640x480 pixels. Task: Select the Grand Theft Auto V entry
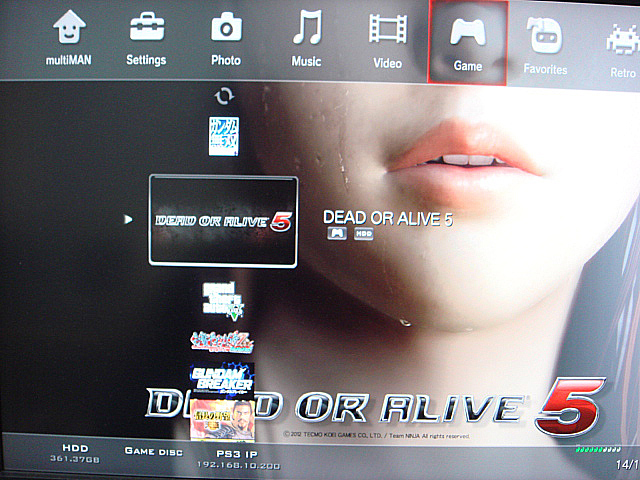pos(223,301)
